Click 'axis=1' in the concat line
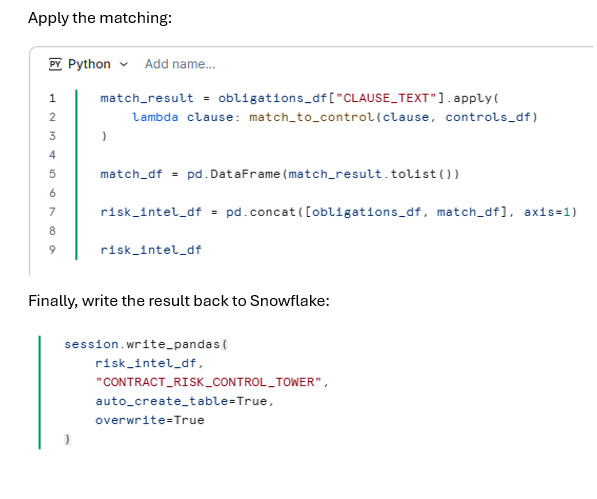Viewport: 597px width, 499px height. 547,212
